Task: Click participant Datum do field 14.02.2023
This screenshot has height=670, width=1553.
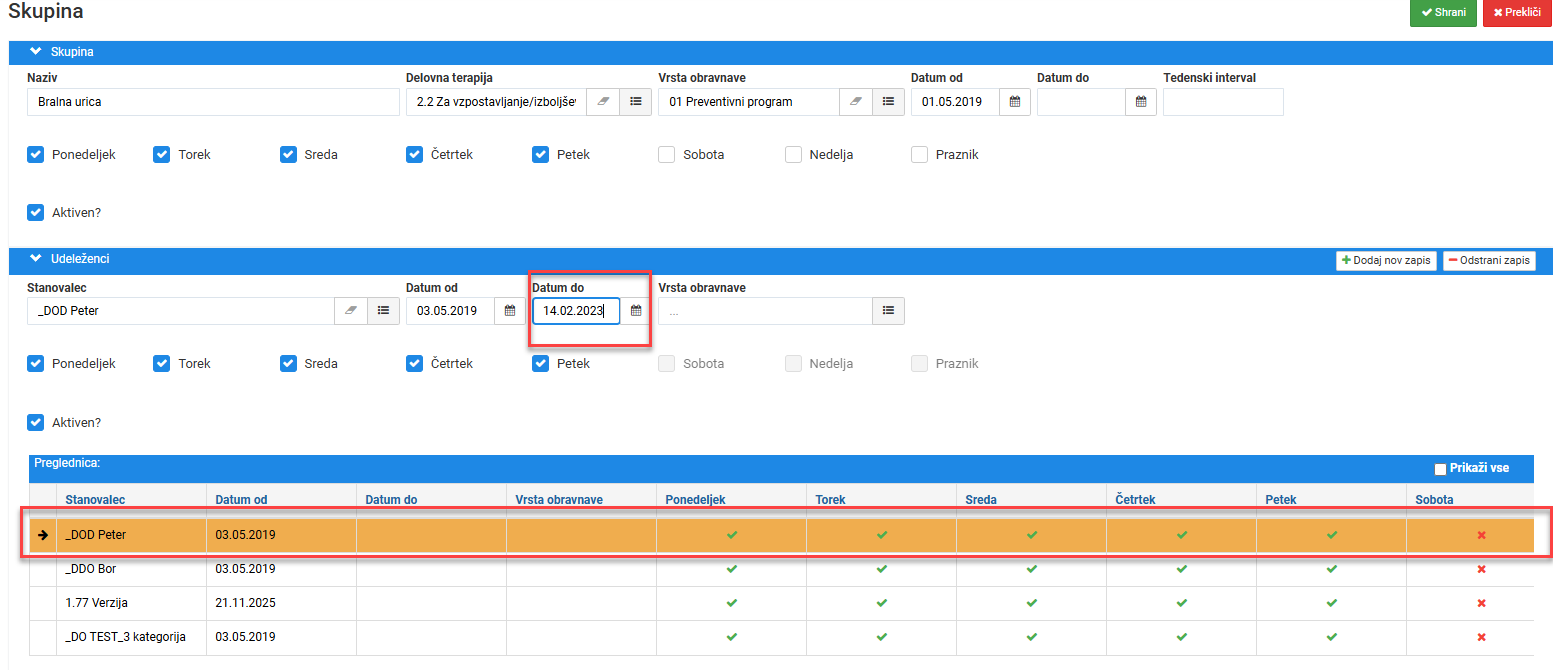Action: pyautogui.click(x=576, y=311)
